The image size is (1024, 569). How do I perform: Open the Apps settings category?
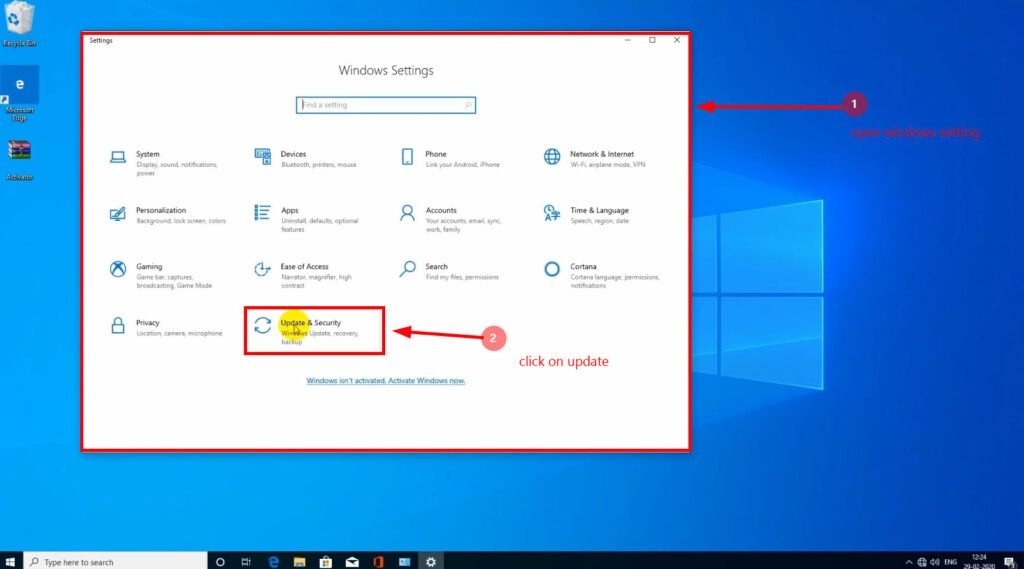[307, 219]
